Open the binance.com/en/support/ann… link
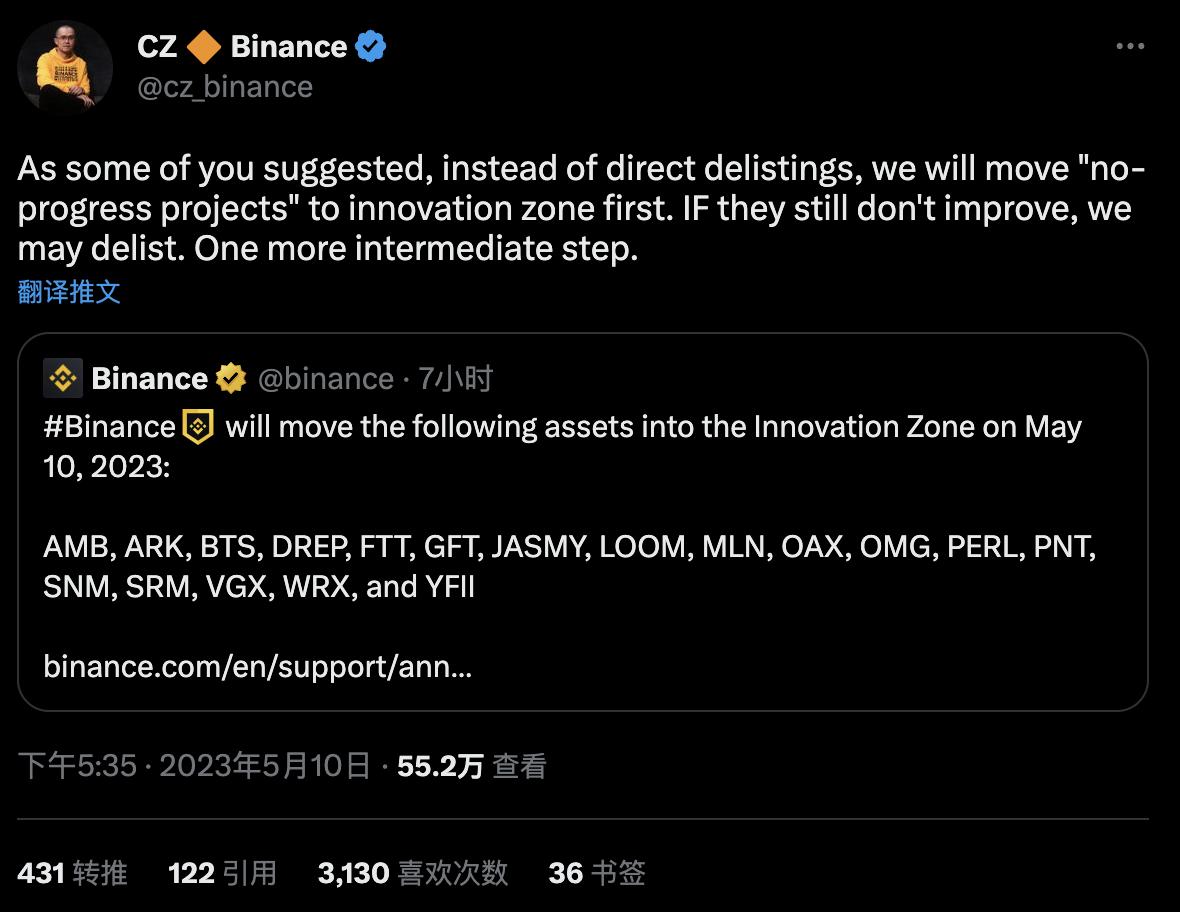 pyautogui.click(x=257, y=666)
